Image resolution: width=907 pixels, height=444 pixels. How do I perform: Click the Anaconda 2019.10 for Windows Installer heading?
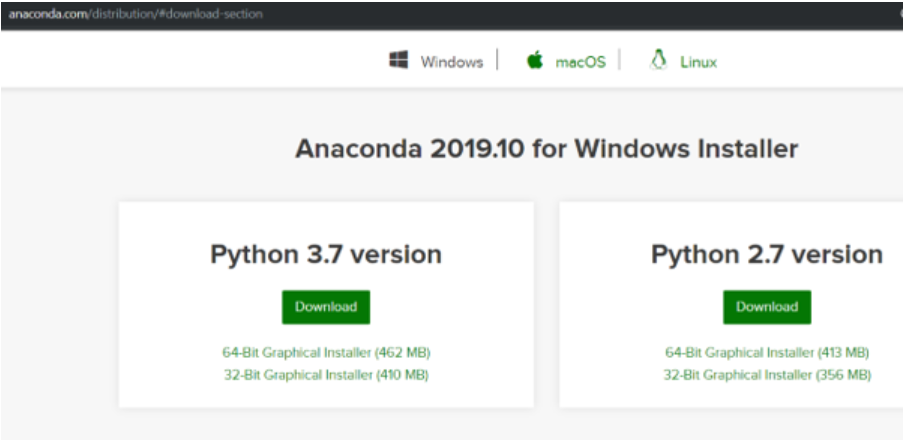click(547, 149)
